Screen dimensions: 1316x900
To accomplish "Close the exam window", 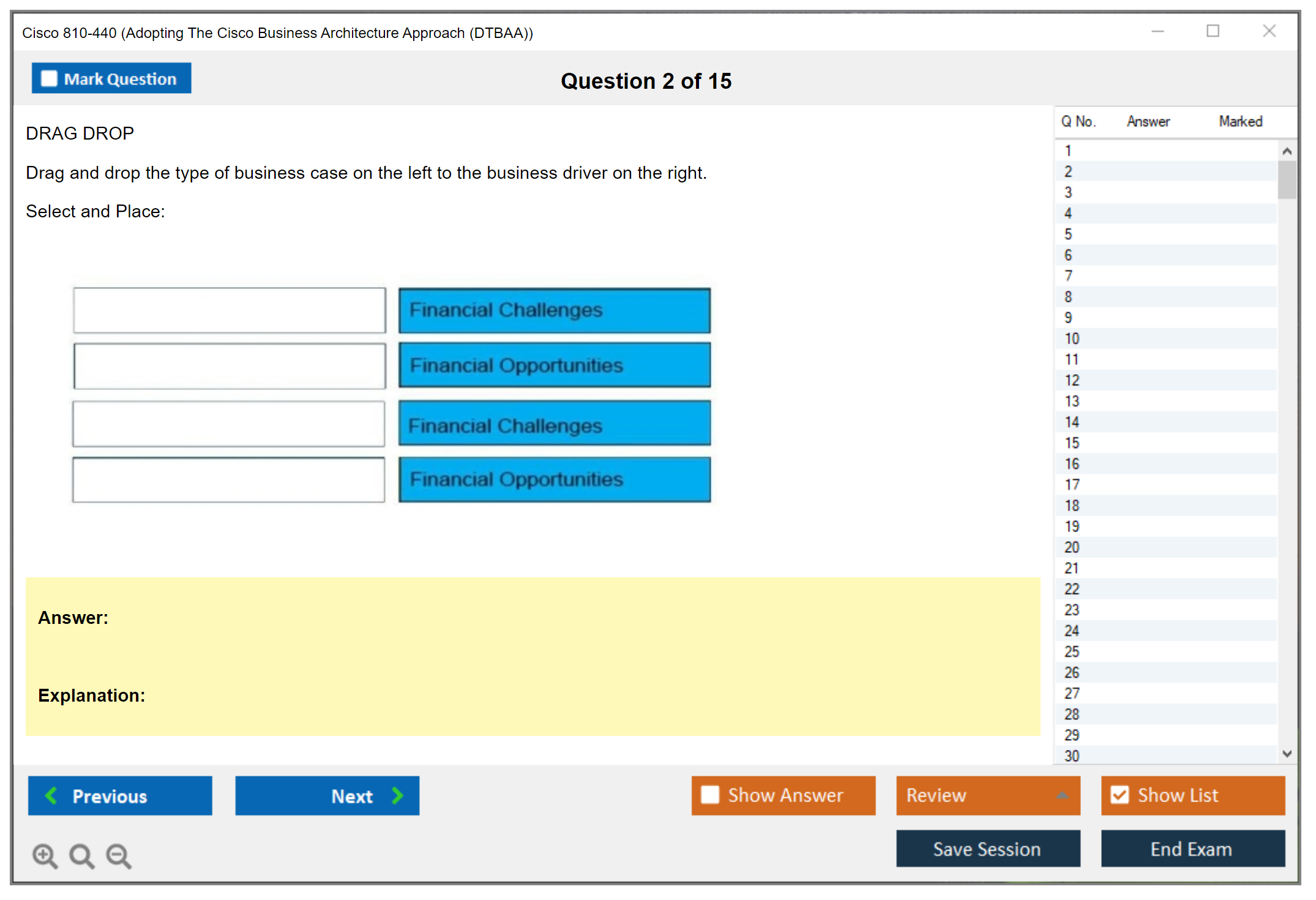I will [1269, 31].
